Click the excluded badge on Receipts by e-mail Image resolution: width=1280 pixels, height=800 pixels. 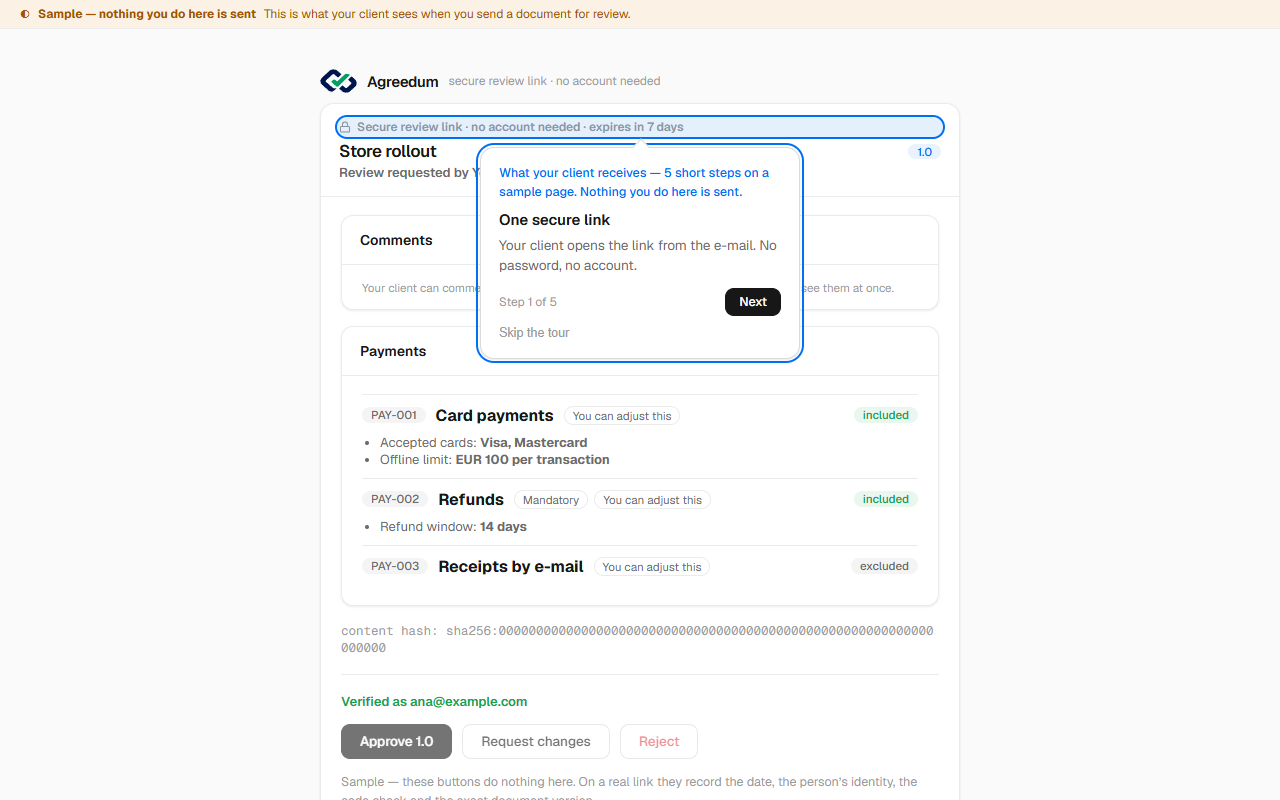[885, 566]
